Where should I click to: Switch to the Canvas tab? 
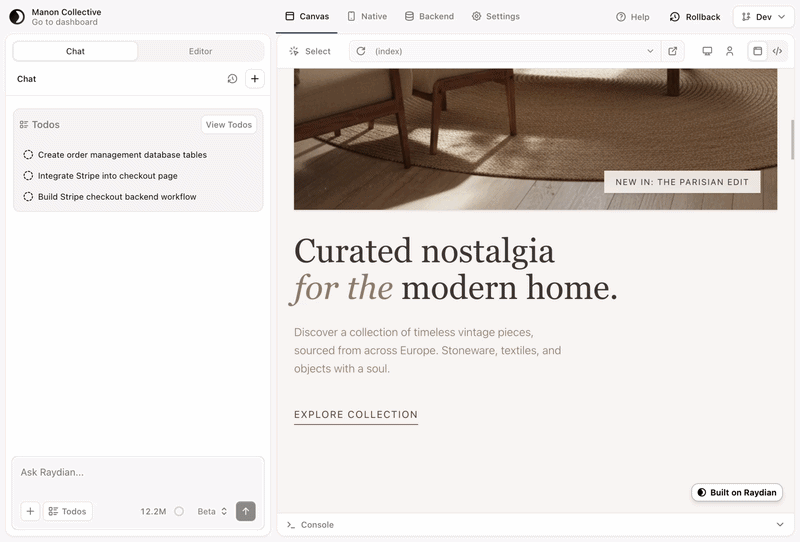point(307,16)
